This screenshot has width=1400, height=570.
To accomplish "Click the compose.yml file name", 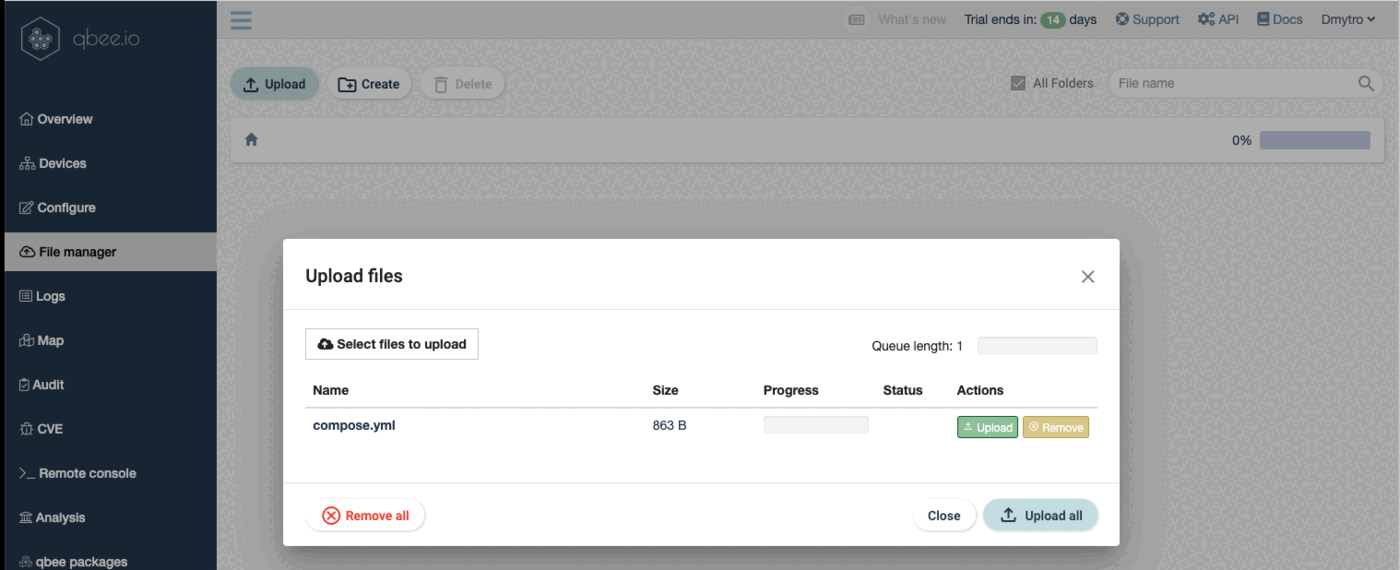I will point(354,425).
